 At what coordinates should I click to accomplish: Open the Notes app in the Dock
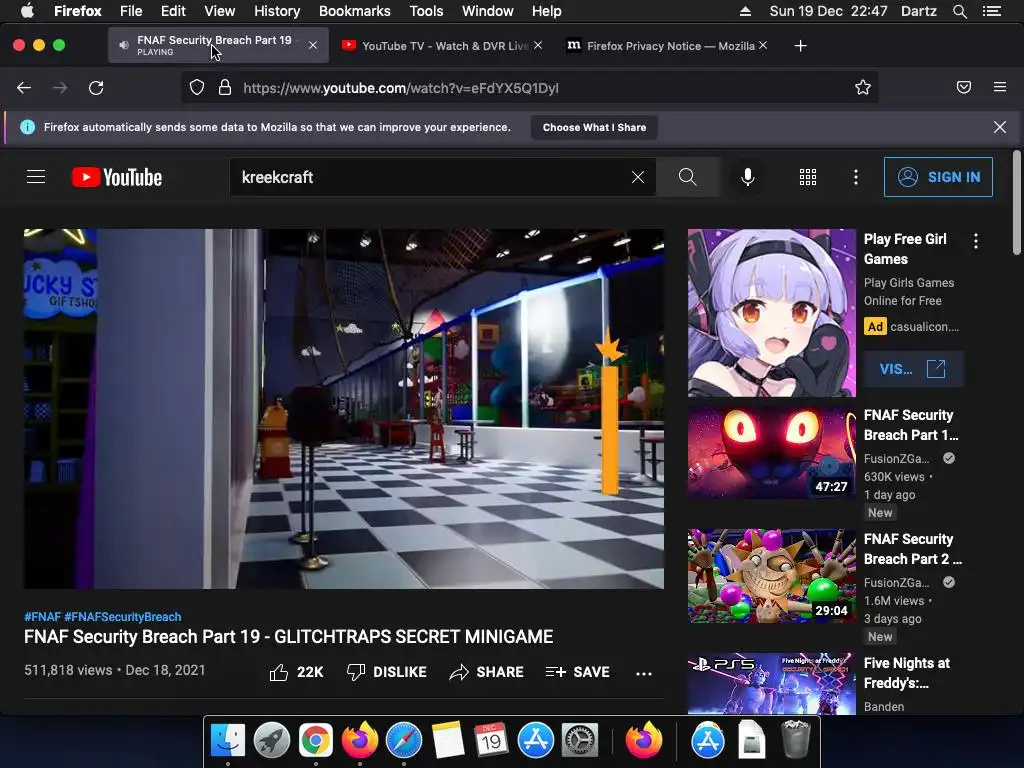pyautogui.click(x=448, y=741)
